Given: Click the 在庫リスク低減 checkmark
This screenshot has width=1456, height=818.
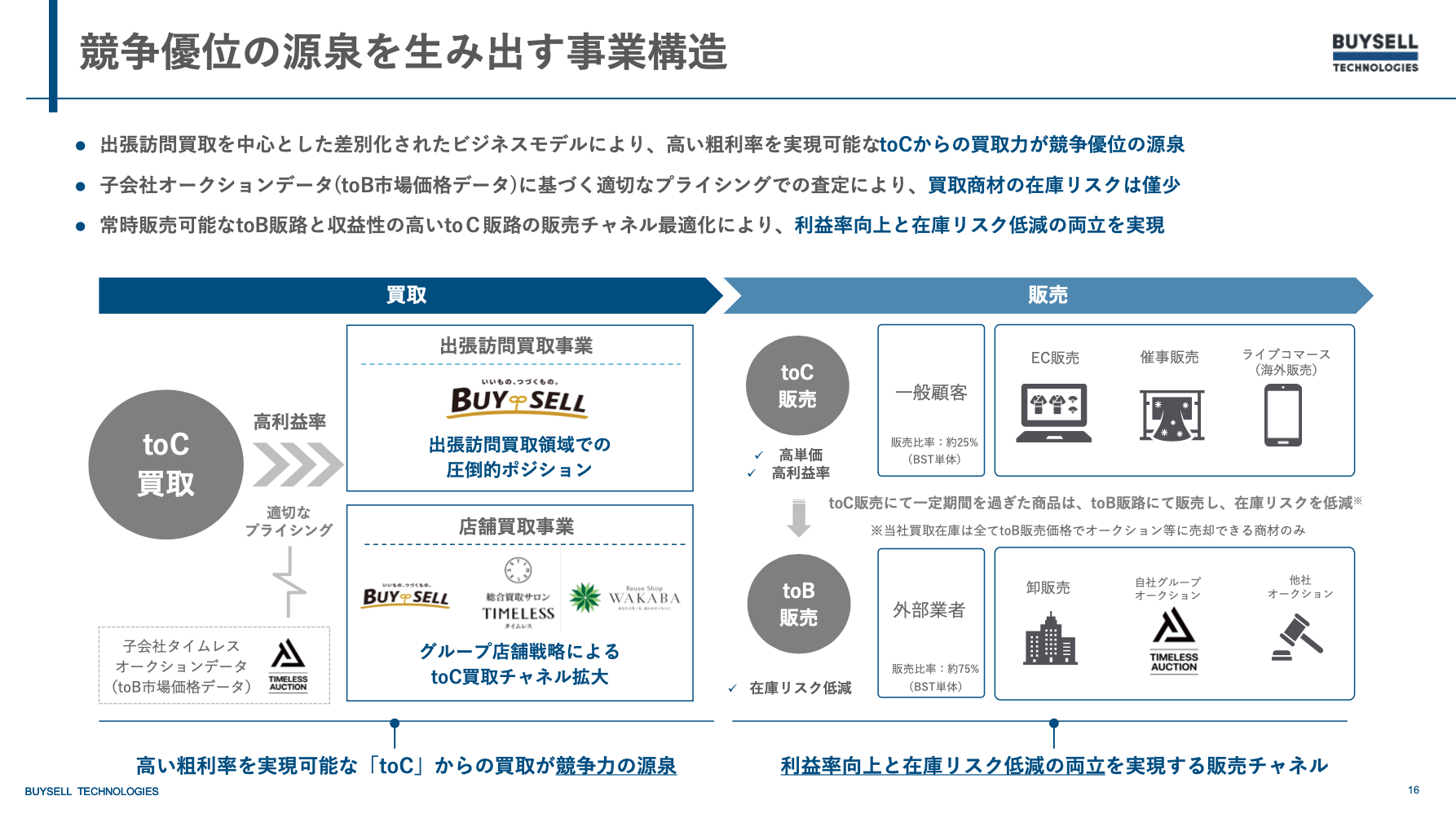Looking at the screenshot, I should click(x=732, y=688).
